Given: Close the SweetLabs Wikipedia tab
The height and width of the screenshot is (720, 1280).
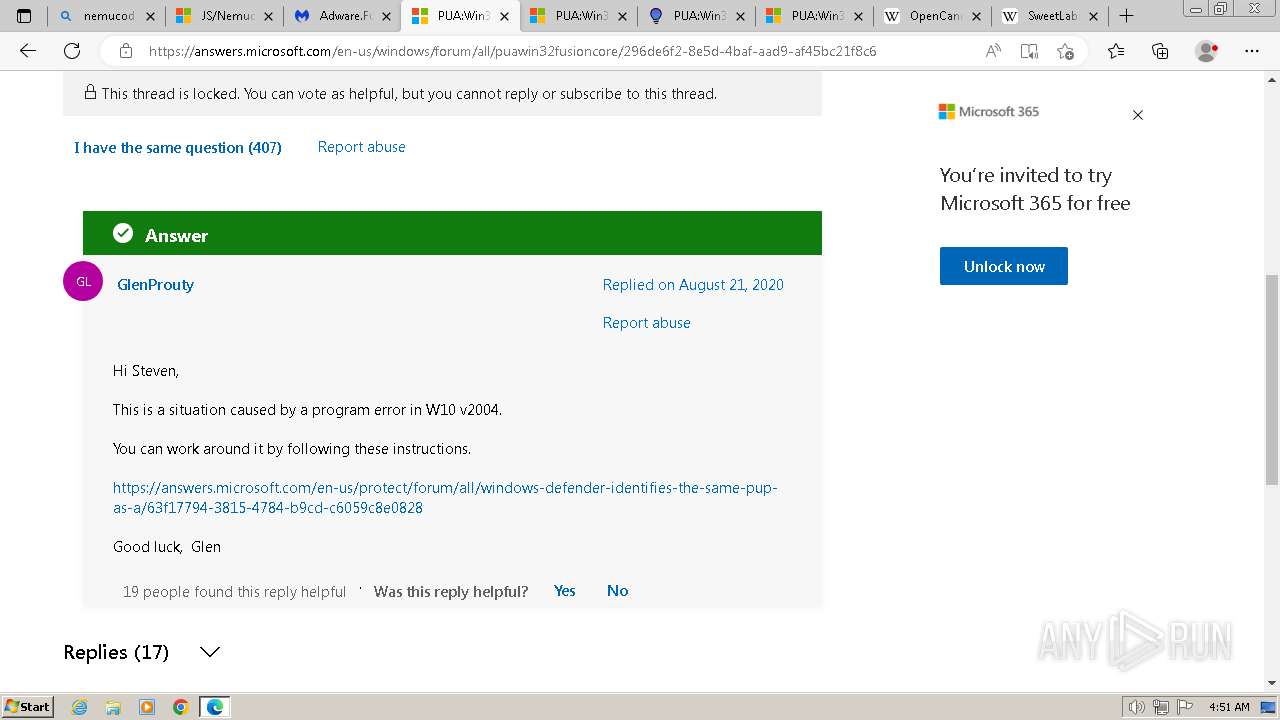Looking at the screenshot, I should click(1093, 16).
